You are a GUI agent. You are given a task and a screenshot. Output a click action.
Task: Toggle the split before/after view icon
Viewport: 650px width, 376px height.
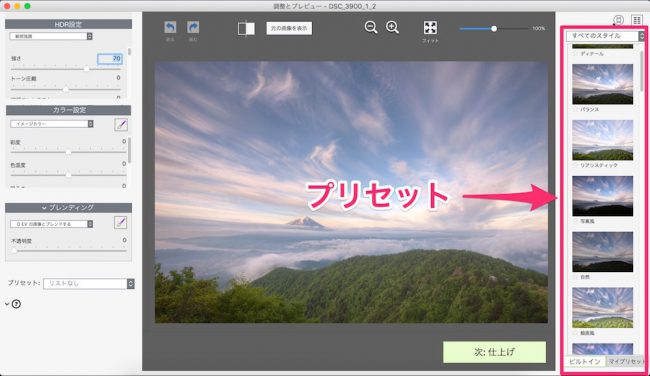point(246,29)
